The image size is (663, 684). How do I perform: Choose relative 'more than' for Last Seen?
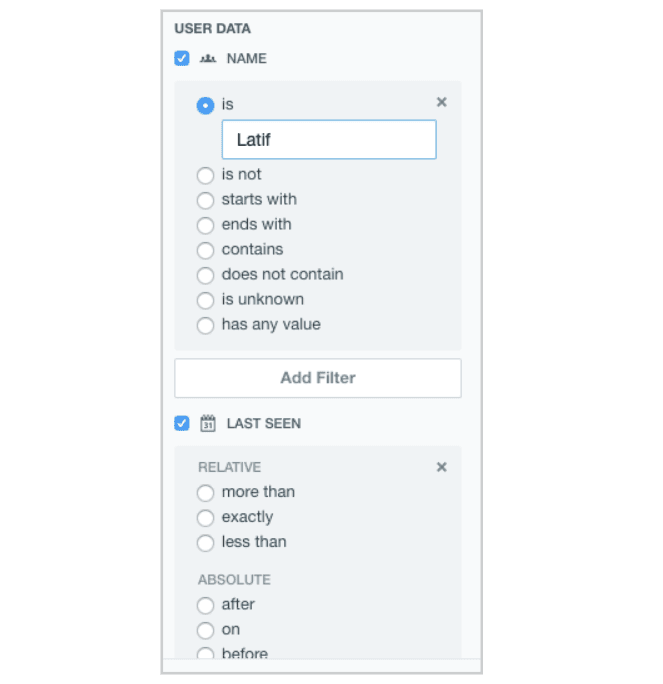[205, 493]
